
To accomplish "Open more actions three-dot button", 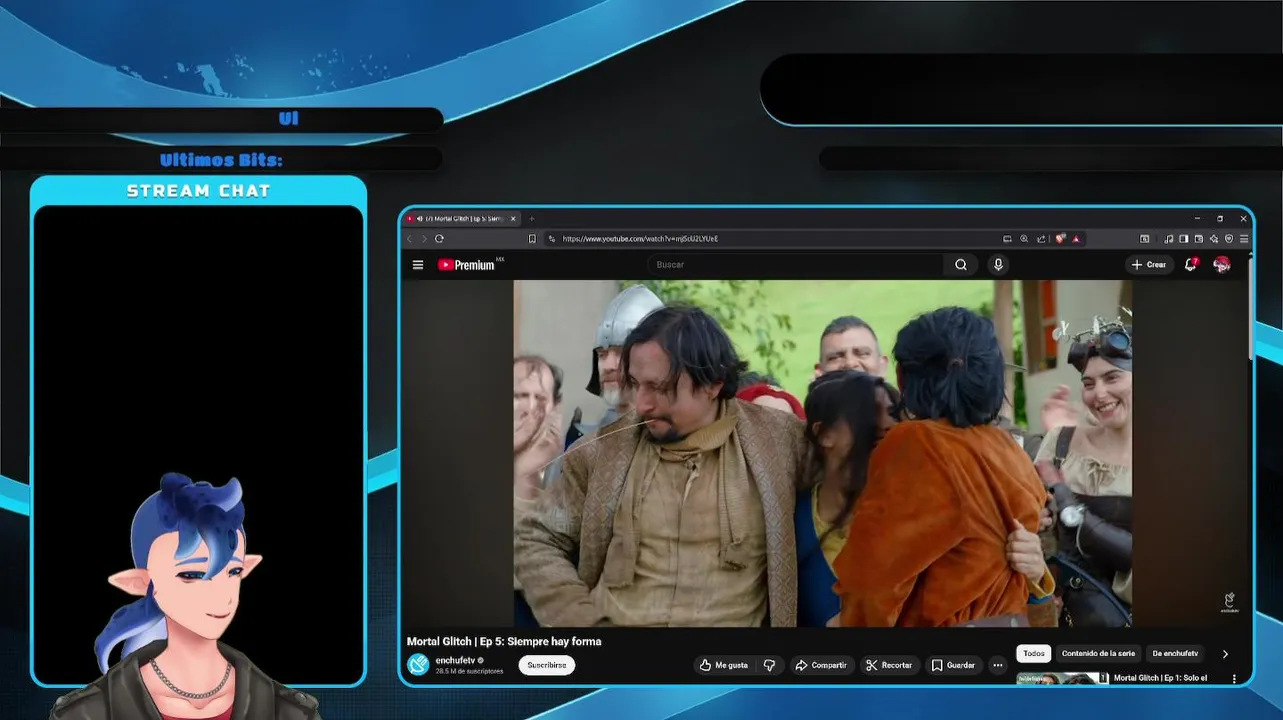I will coord(997,665).
